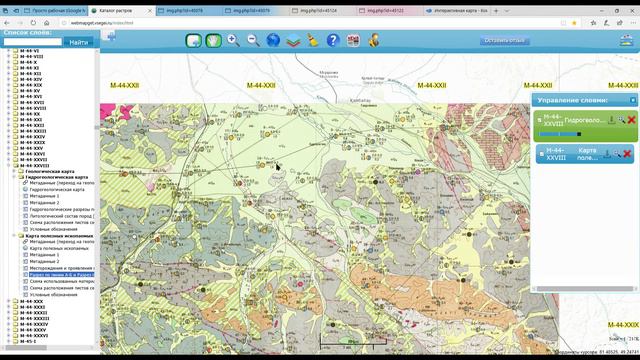640x360 pixels.
Task: Collapse the Управление слоями panel
Action: click(633, 100)
